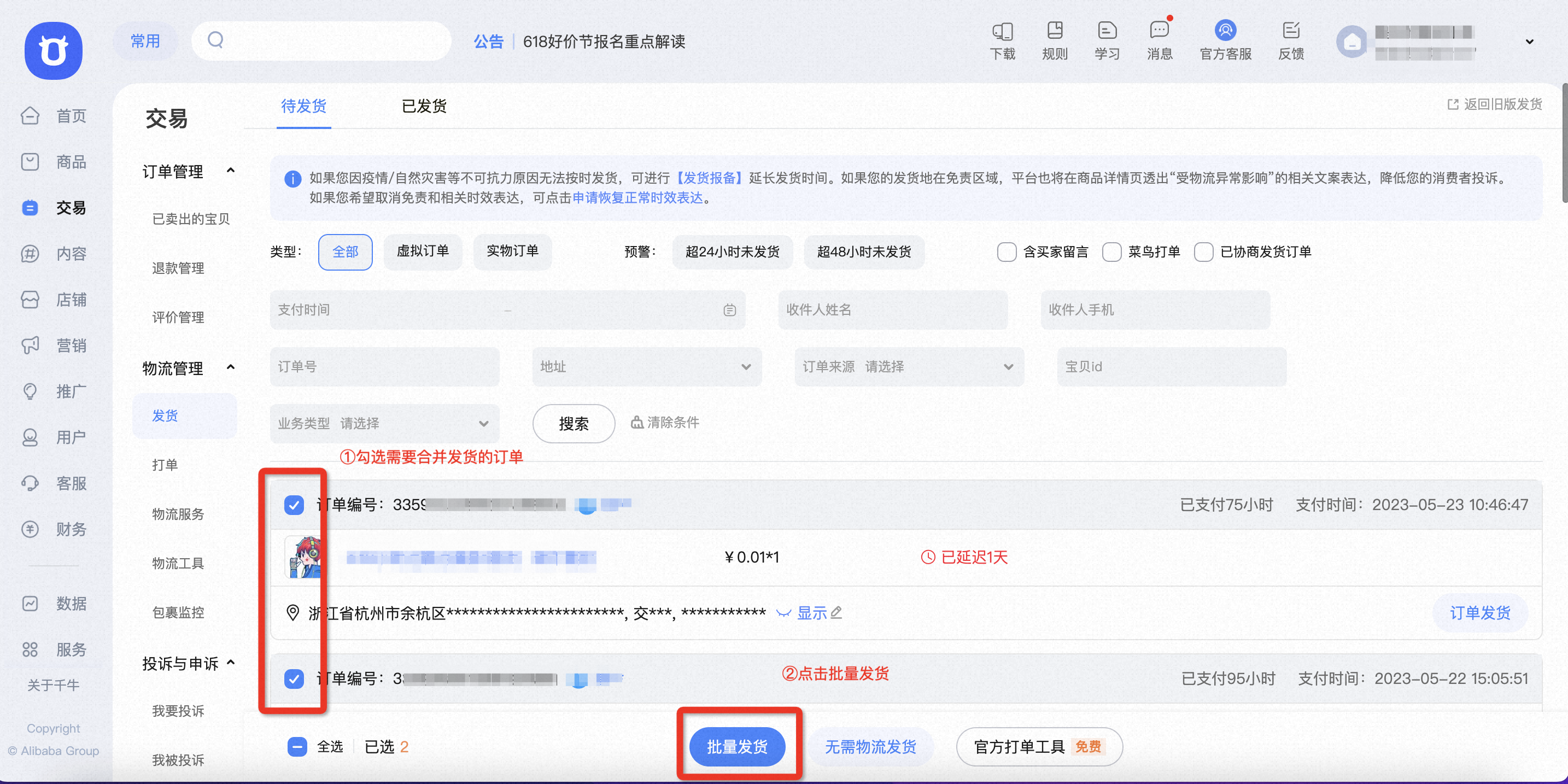Click the Qianniu app logo
1568x784 pixels.
coord(54,50)
